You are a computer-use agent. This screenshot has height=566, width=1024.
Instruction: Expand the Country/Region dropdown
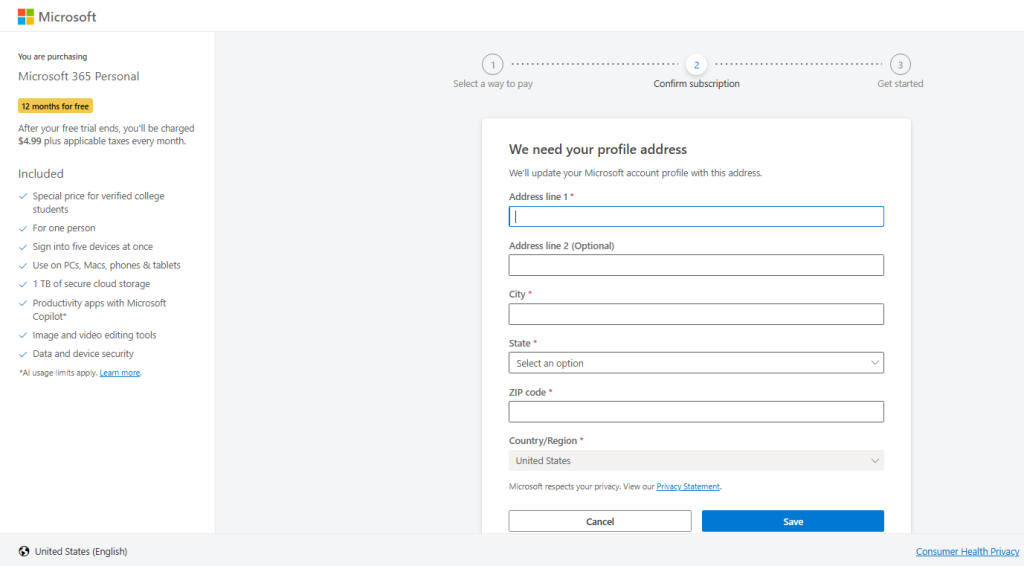click(696, 461)
